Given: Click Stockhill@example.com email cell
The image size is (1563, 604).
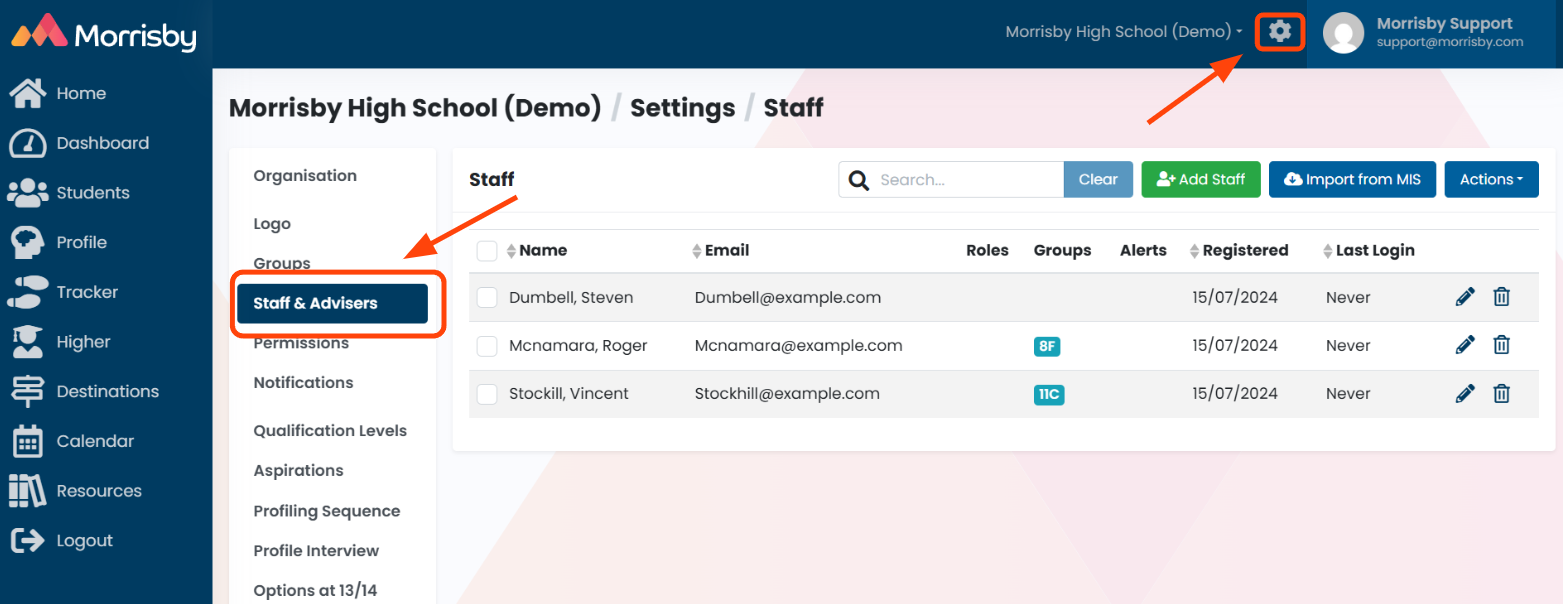Looking at the screenshot, I should [787, 393].
